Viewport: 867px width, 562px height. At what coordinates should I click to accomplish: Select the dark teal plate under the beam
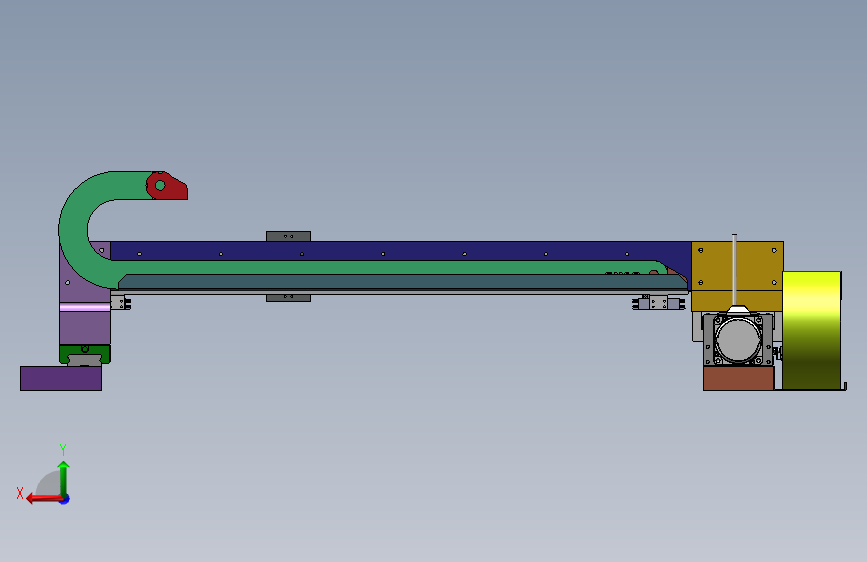tap(403, 282)
